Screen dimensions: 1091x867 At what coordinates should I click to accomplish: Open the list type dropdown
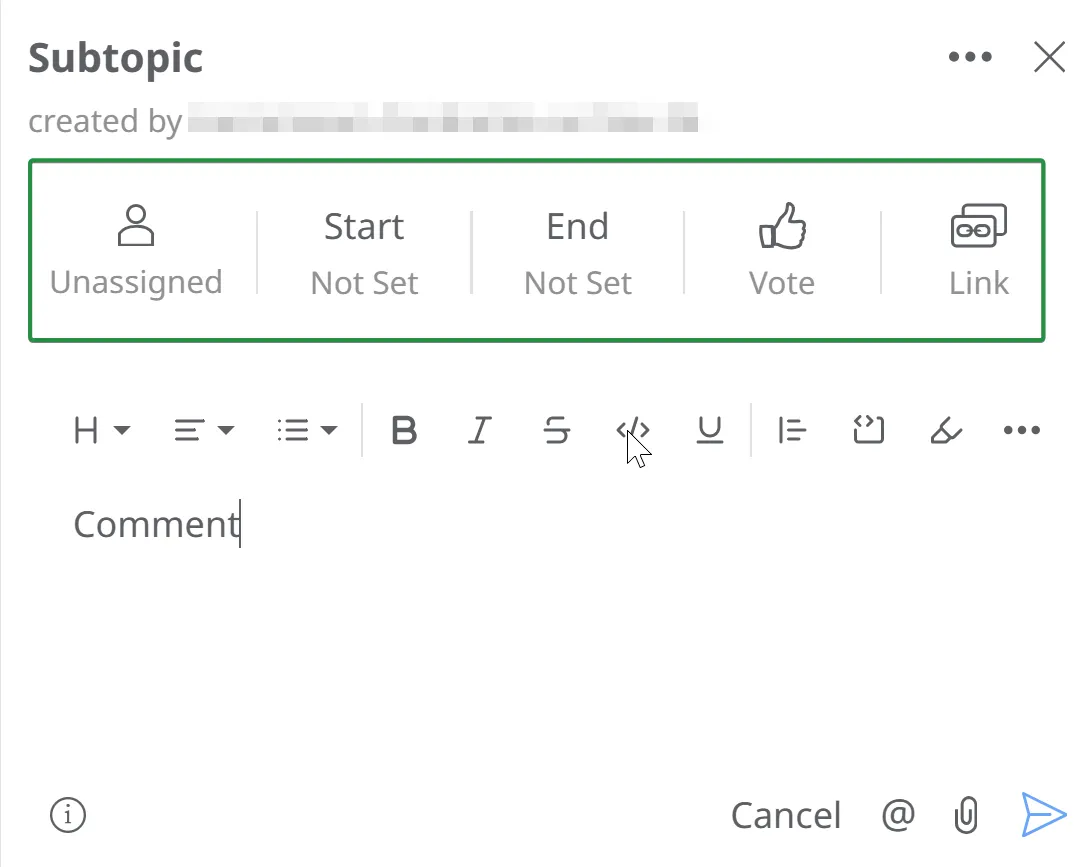click(307, 431)
